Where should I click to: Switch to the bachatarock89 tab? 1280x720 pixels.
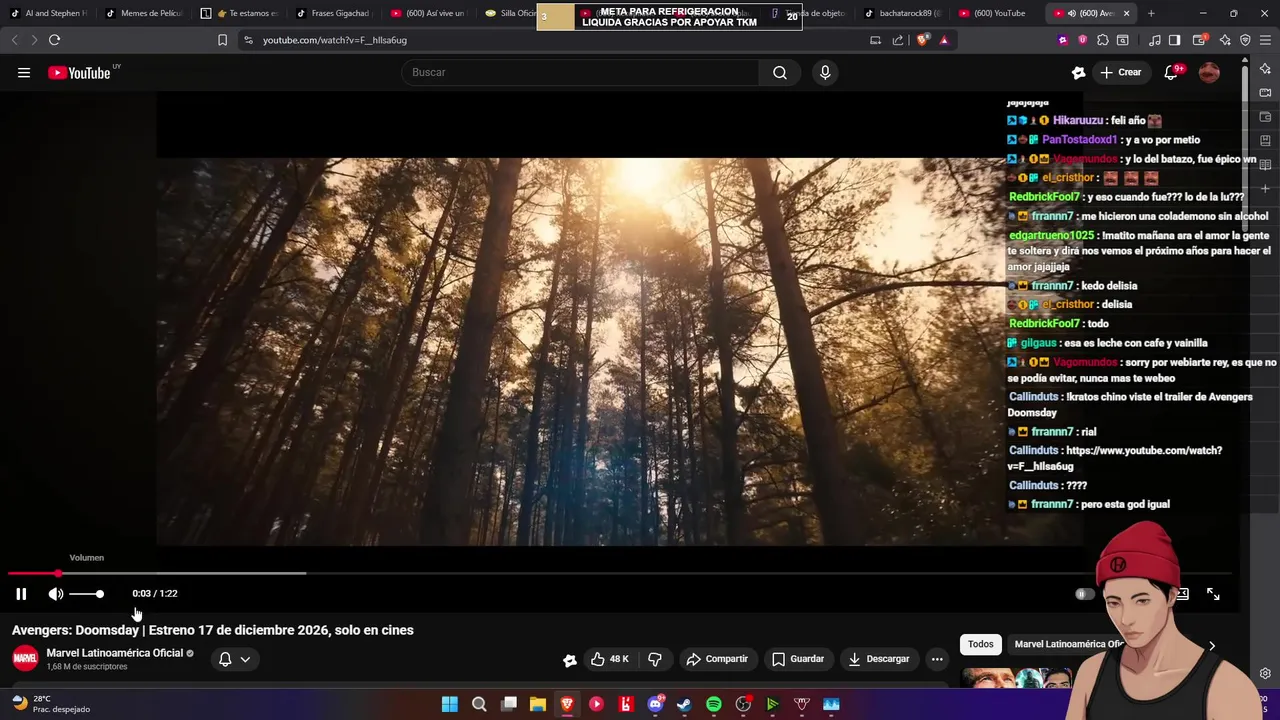[902, 13]
